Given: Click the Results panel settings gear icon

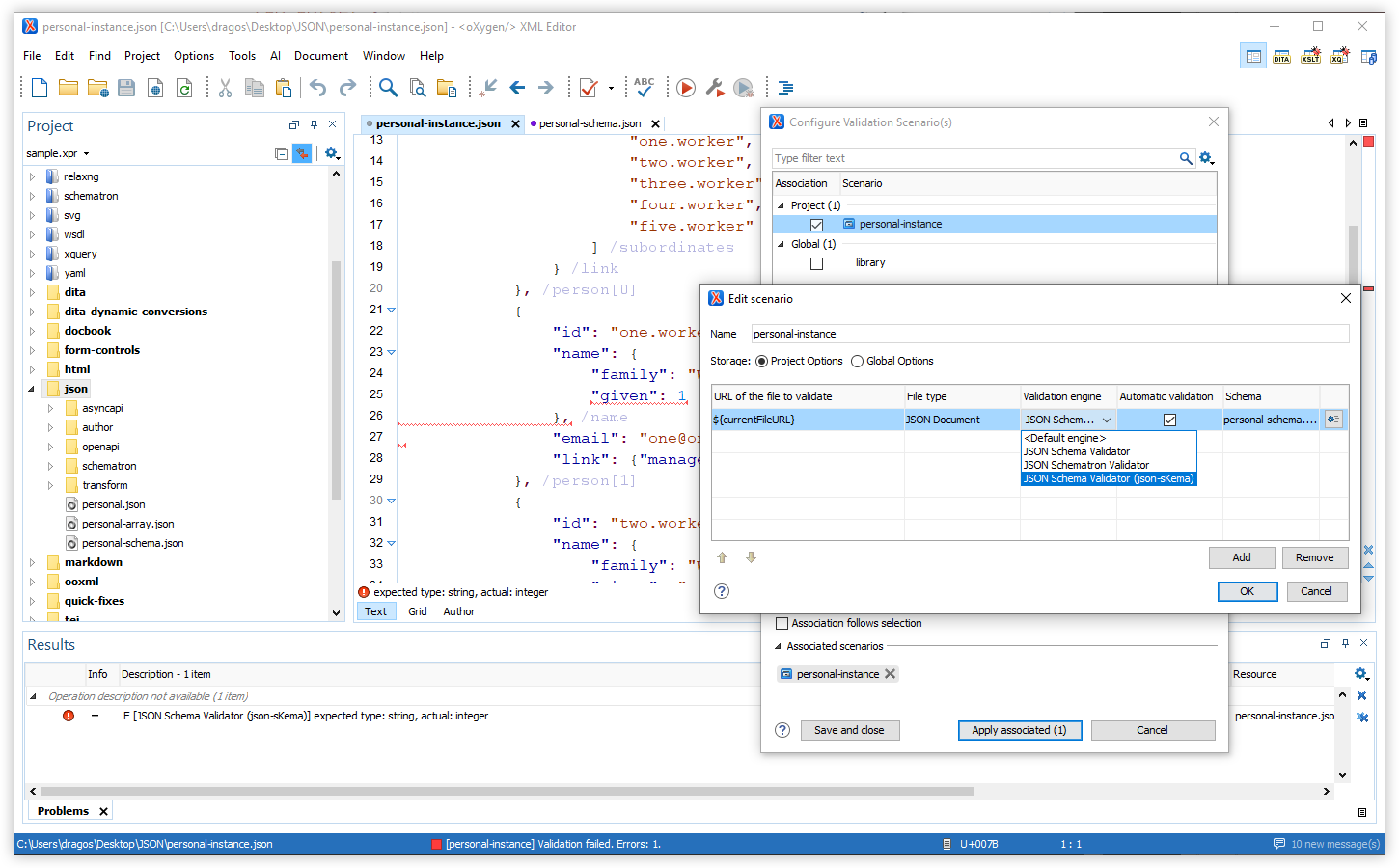Looking at the screenshot, I should pos(1360,674).
